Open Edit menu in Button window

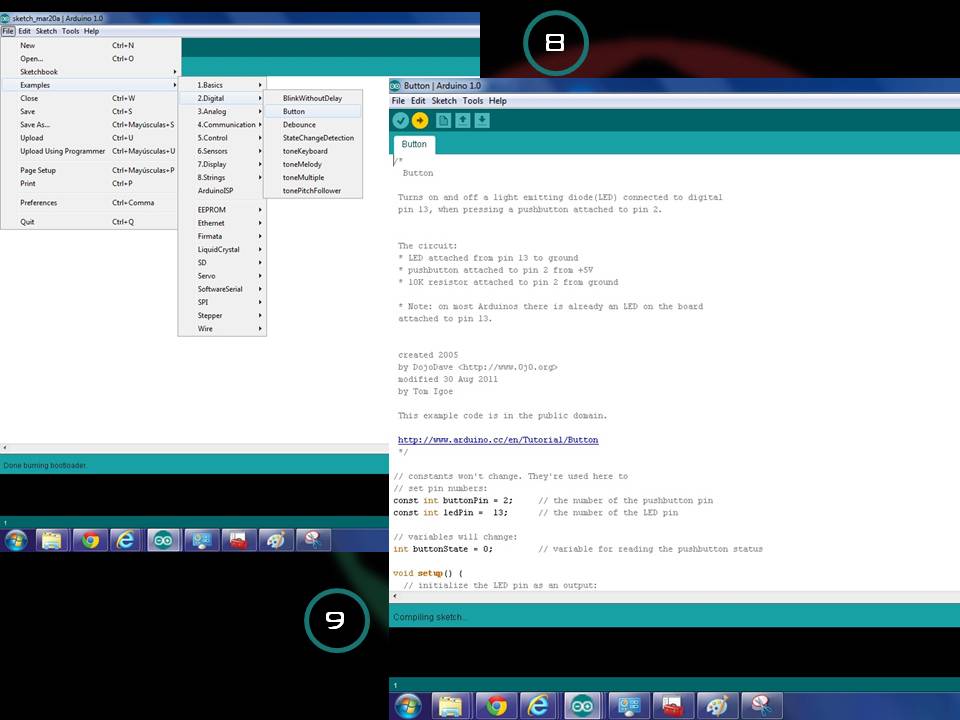click(x=418, y=101)
